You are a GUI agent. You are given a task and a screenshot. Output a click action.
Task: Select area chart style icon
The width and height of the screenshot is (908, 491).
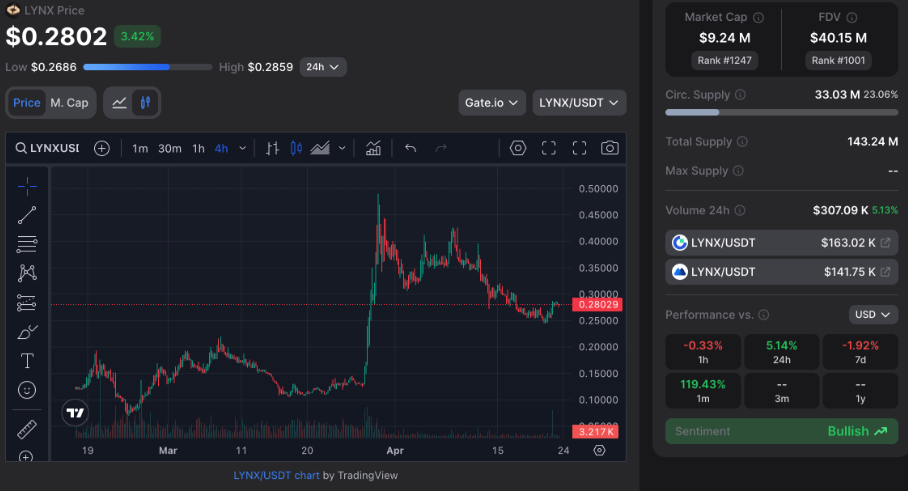click(320, 148)
